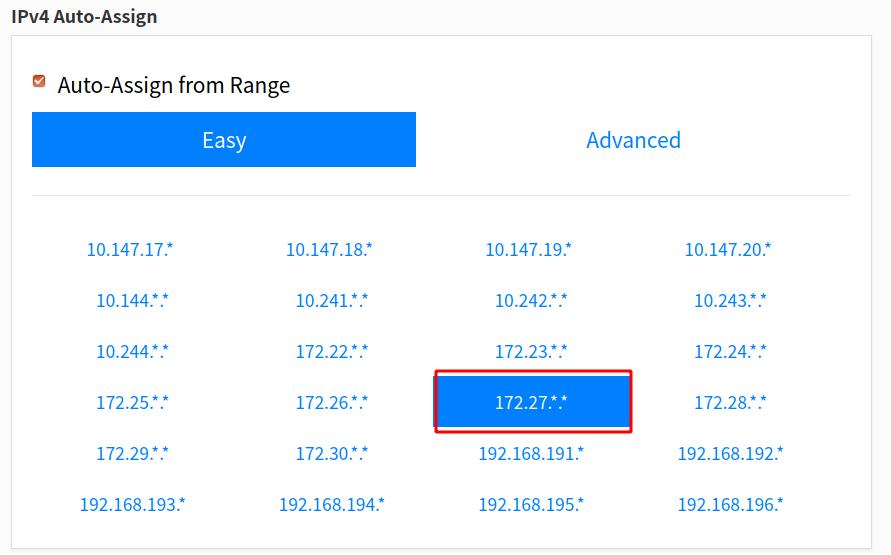891x555 pixels.
Task: Select the 10.147.17.* range
Action: 130,250
